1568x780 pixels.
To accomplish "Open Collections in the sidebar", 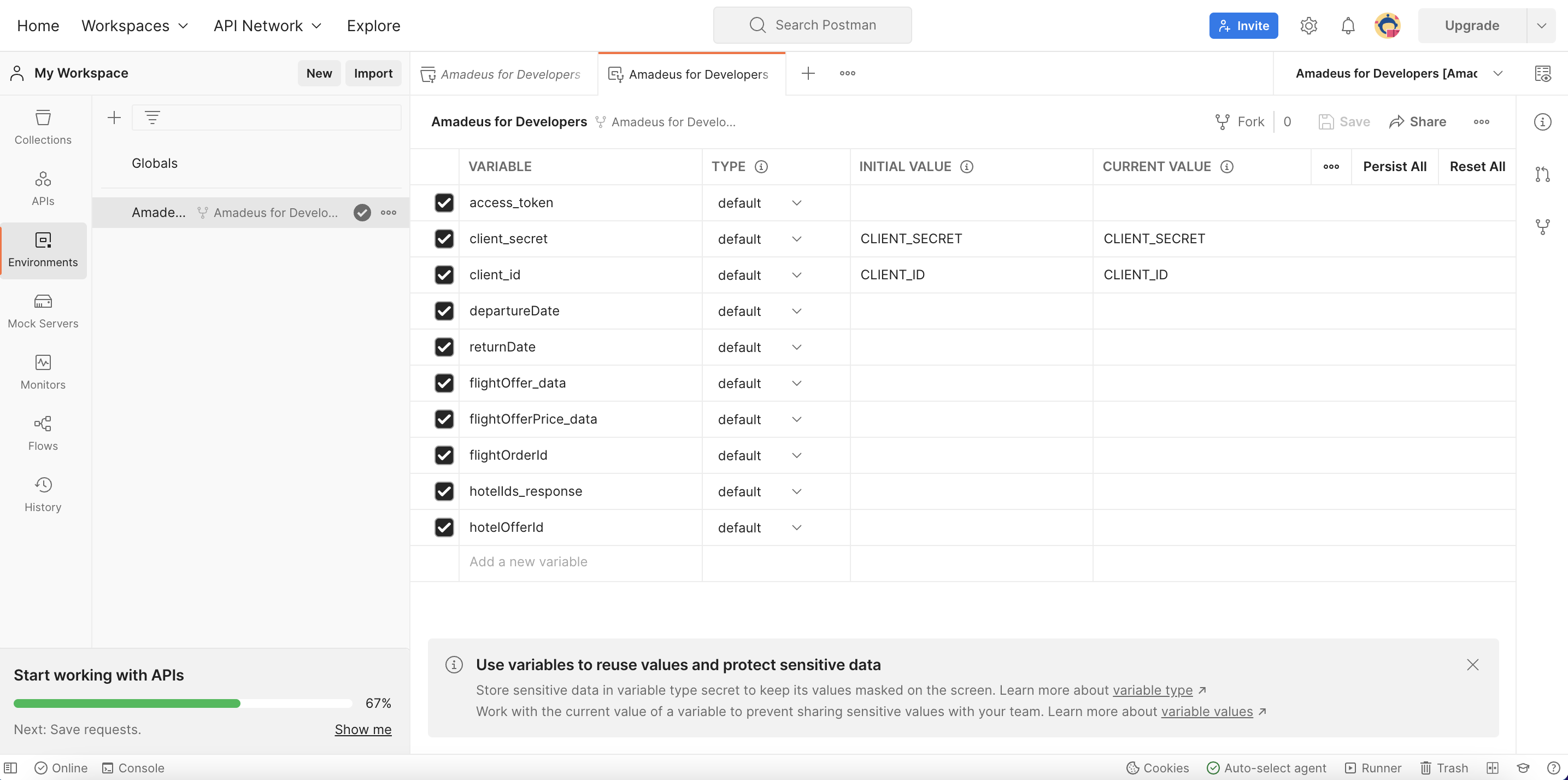I will pos(43,127).
